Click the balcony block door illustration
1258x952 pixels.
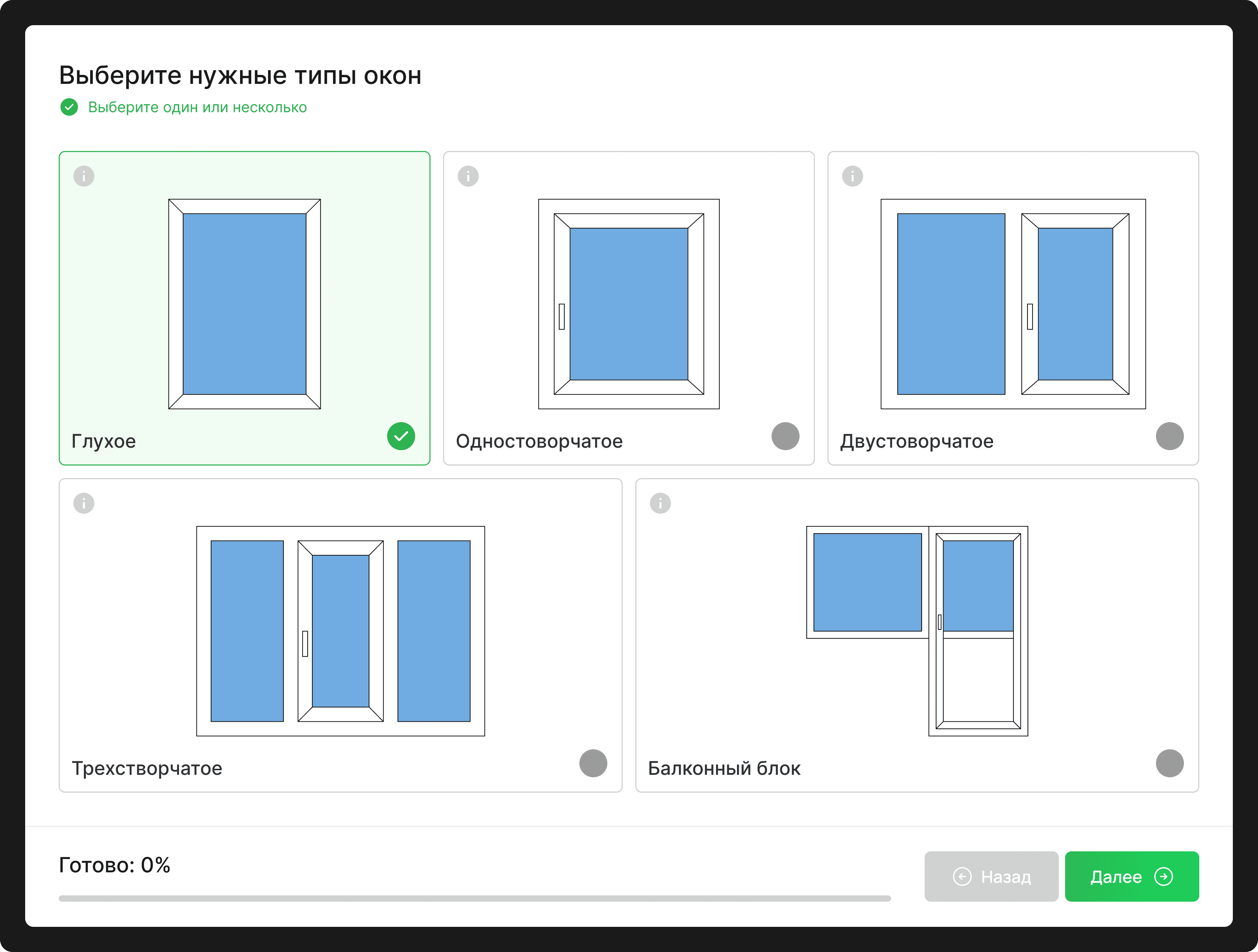click(978, 631)
